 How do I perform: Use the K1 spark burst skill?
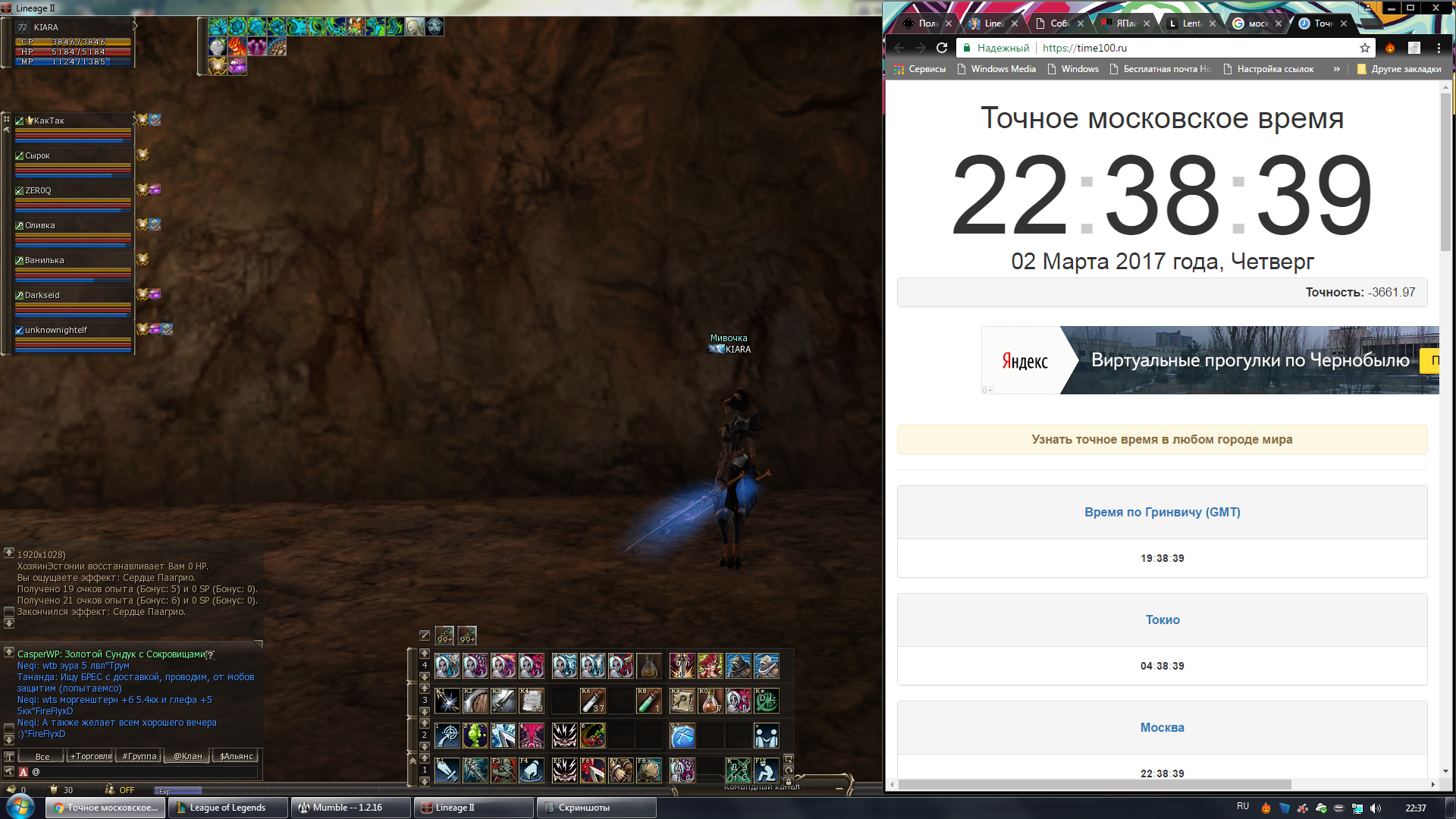447,701
